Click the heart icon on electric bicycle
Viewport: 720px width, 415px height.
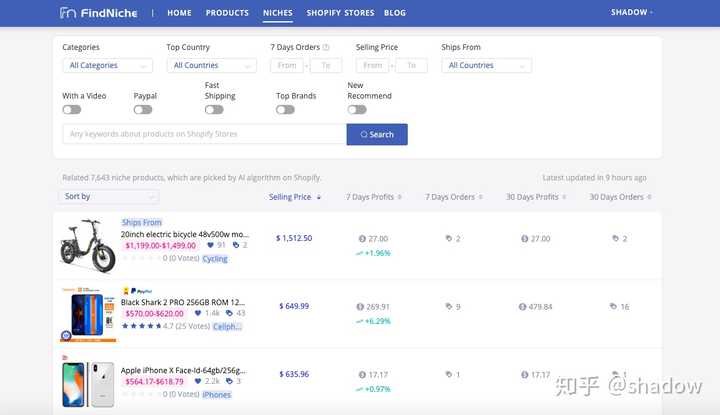210,245
